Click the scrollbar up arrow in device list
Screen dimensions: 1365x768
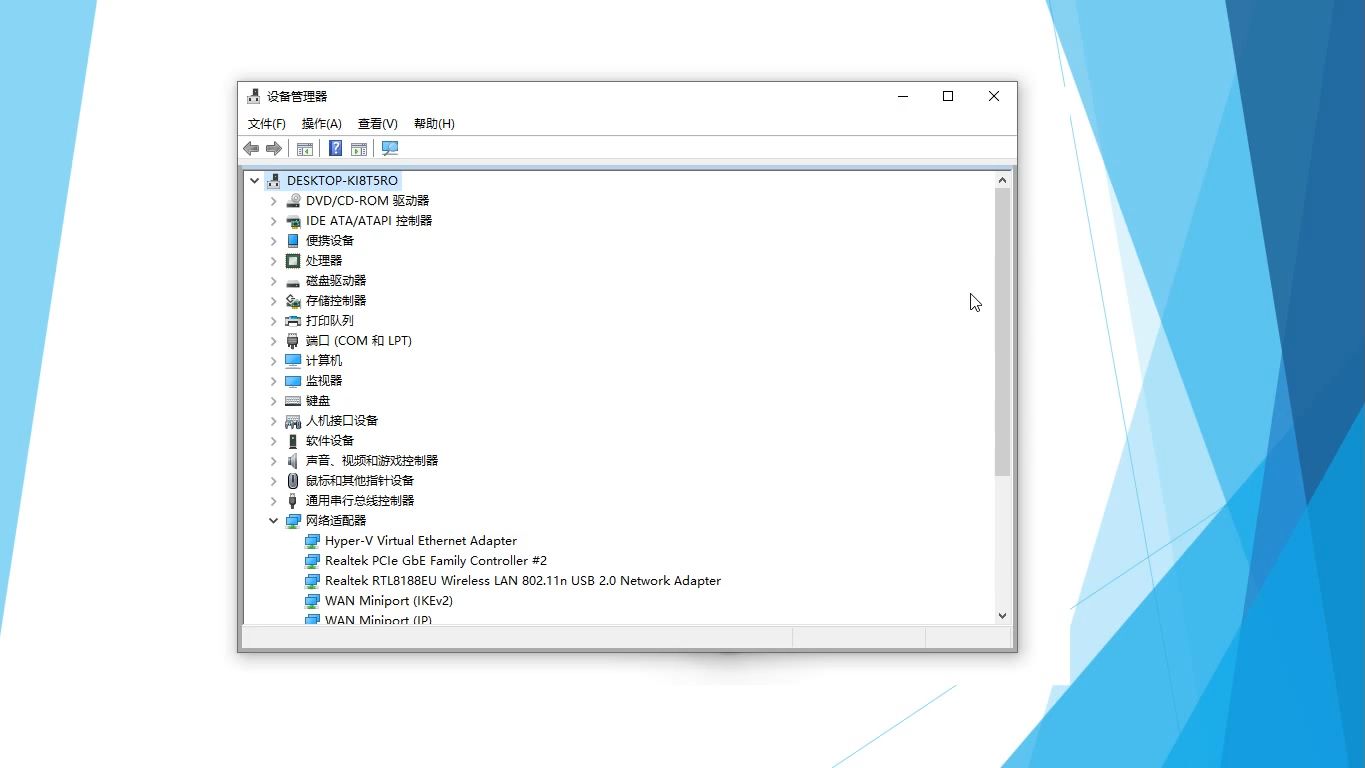coord(1002,180)
